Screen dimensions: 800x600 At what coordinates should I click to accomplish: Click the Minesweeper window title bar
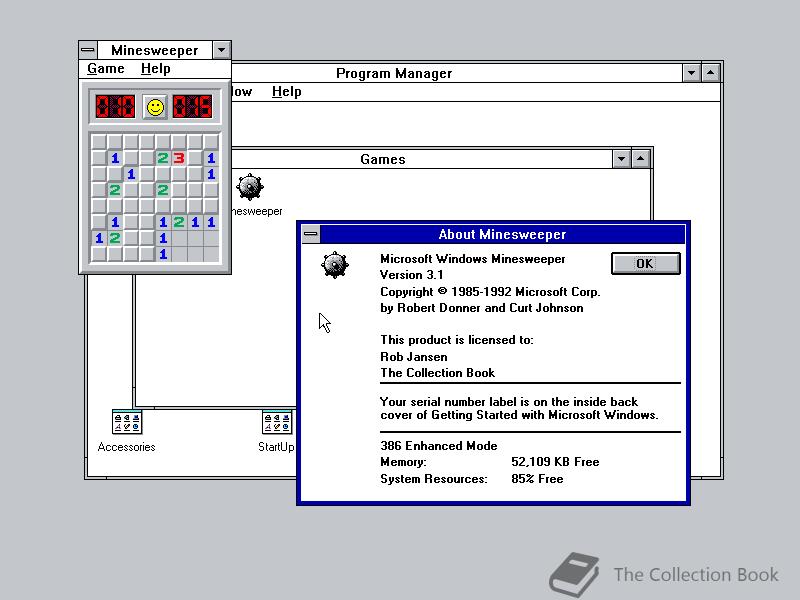pyautogui.click(x=155, y=50)
